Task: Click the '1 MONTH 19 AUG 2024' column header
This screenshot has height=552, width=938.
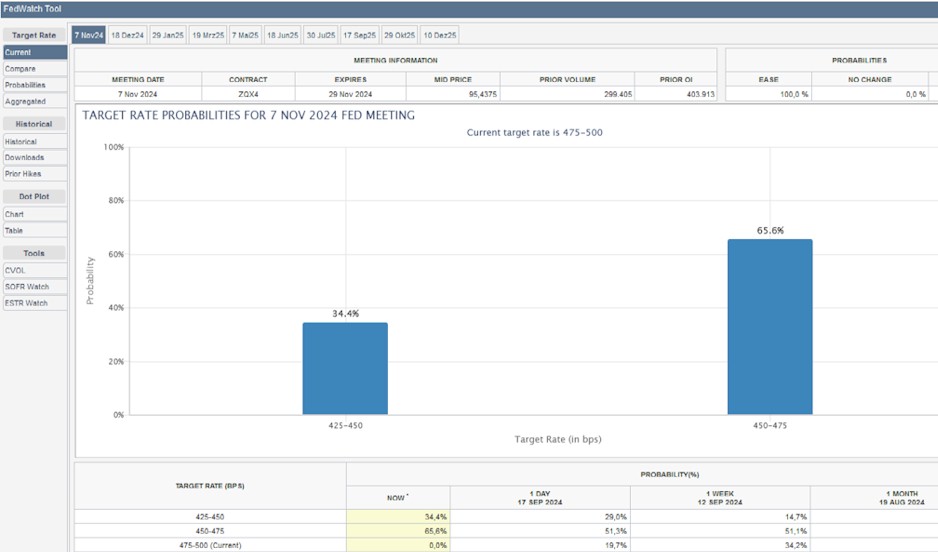Action: 902,498
